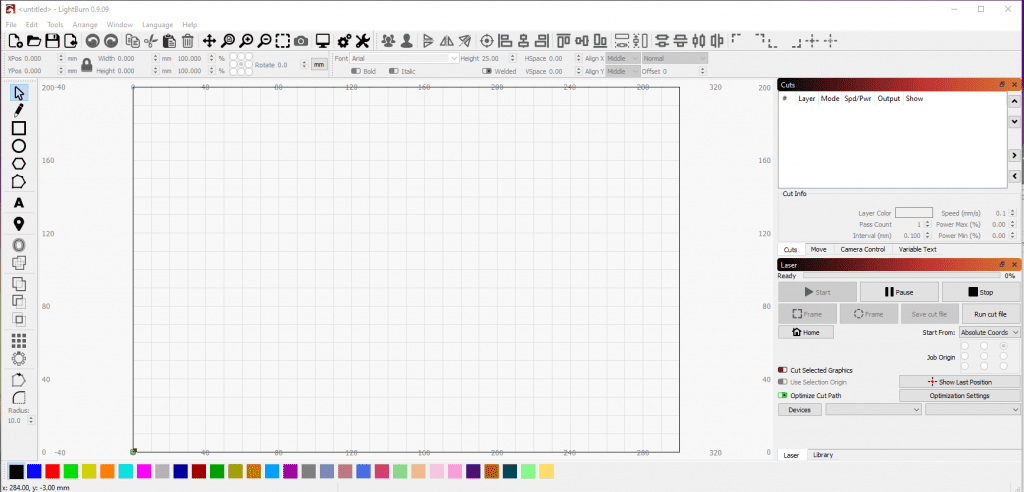Open the Arrange menu
The image size is (1024, 492).
pos(85,24)
